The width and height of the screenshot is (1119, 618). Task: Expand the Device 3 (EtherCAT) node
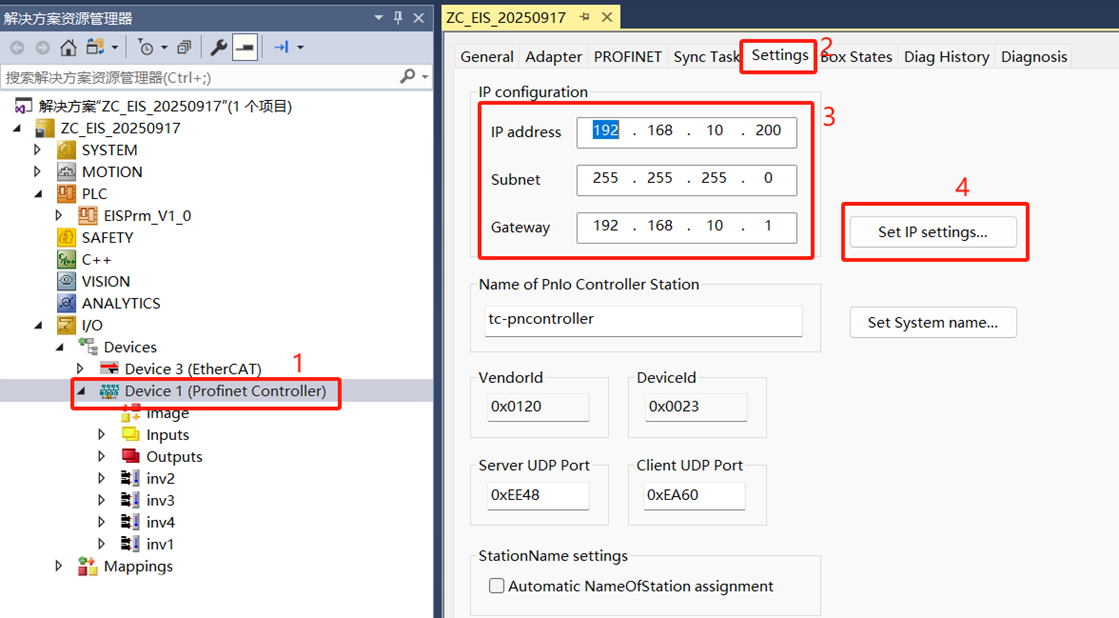coord(81,369)
